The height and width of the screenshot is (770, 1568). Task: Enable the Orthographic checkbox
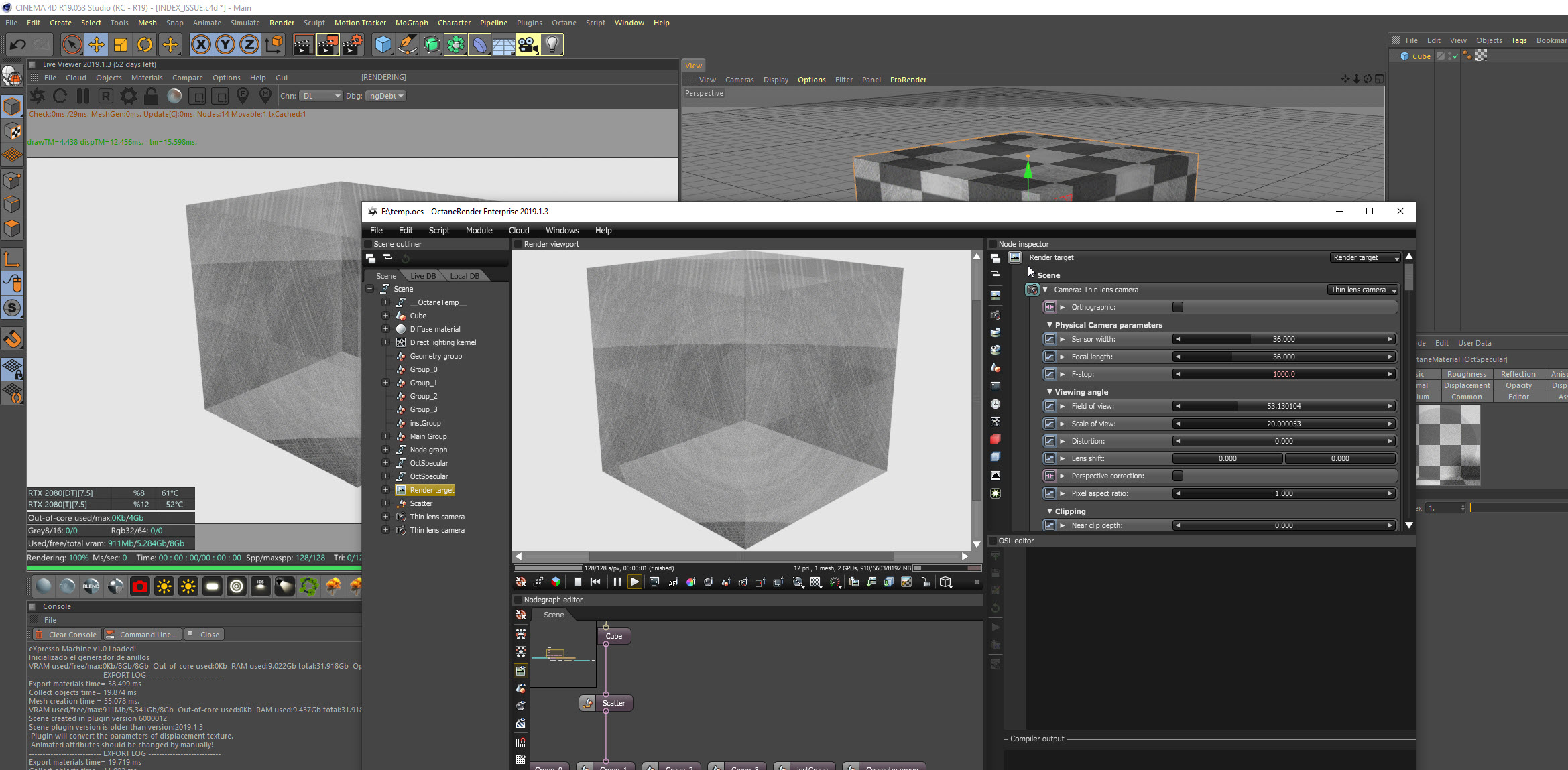pos(1177,307)
